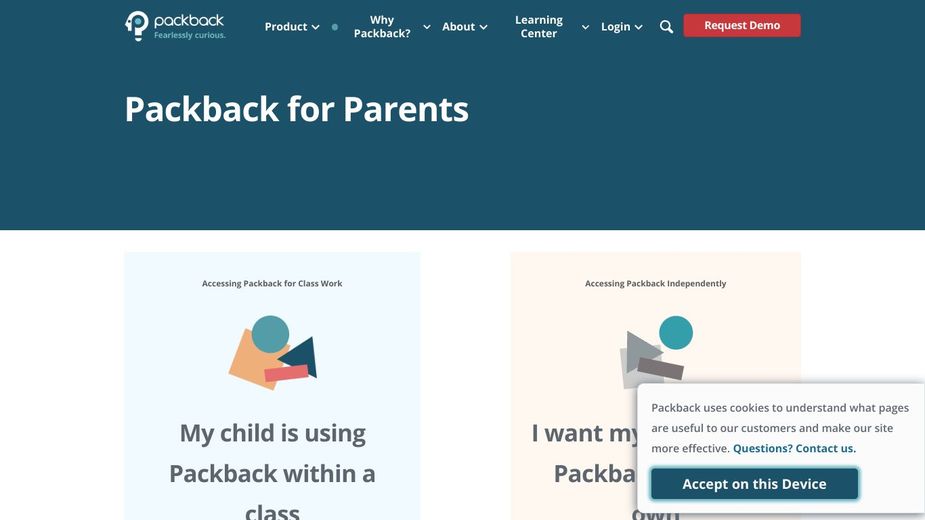The image size is (925, 520).
Task: Open the About menu item
Action: coord(459,27)
